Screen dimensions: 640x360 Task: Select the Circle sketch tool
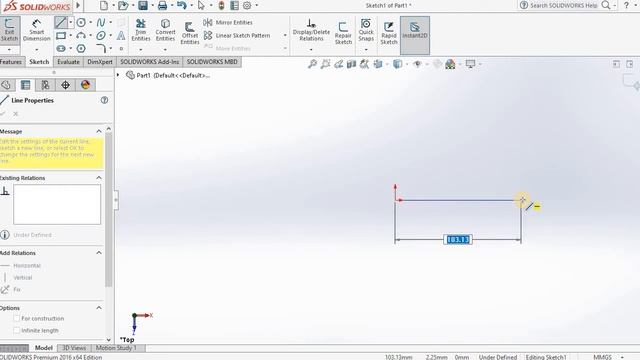(x=81, y=22)
